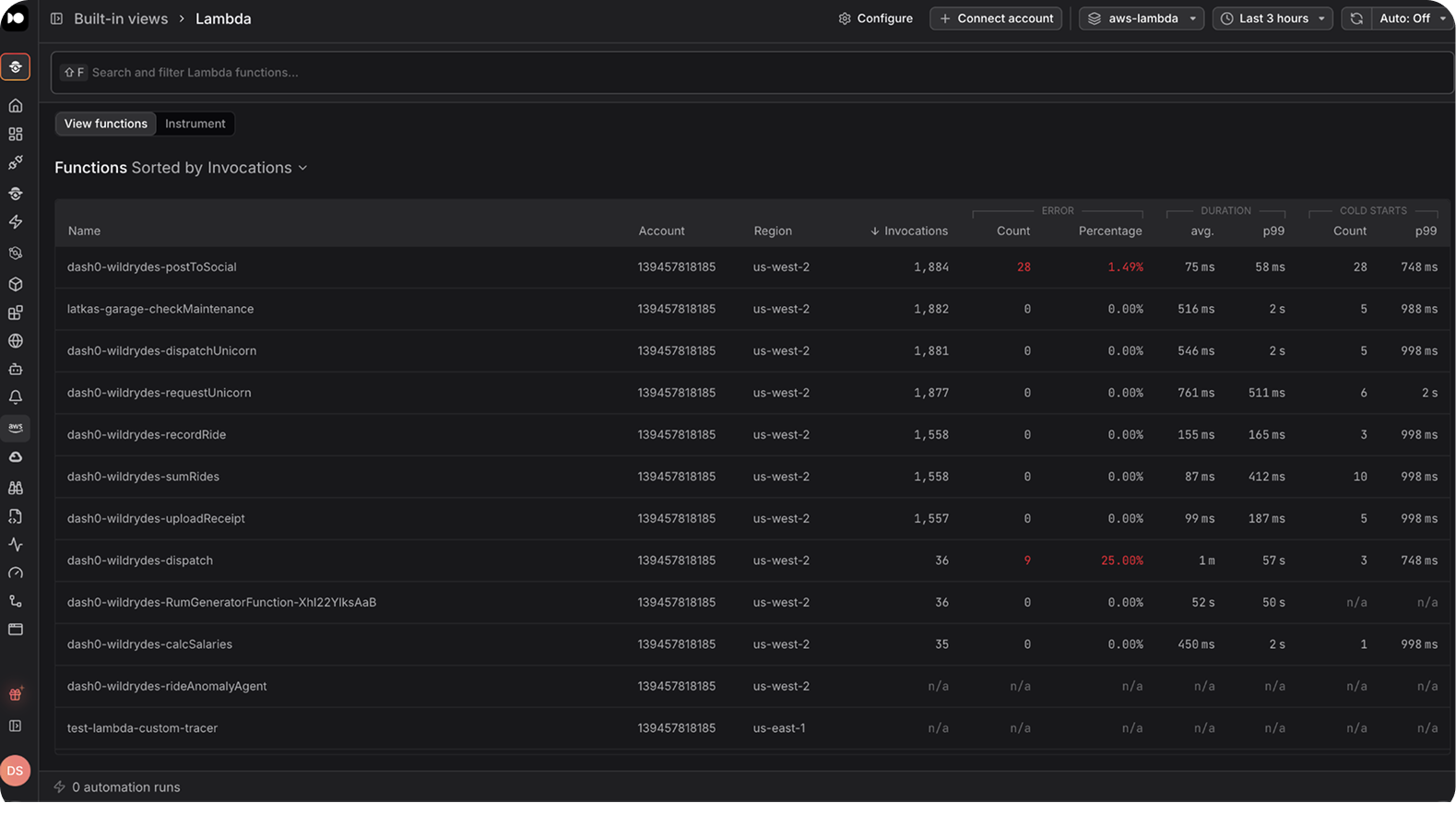Open the Home icon in sidebar
The height and width of the screenshot is (815, 1456).
click(16, 106)
